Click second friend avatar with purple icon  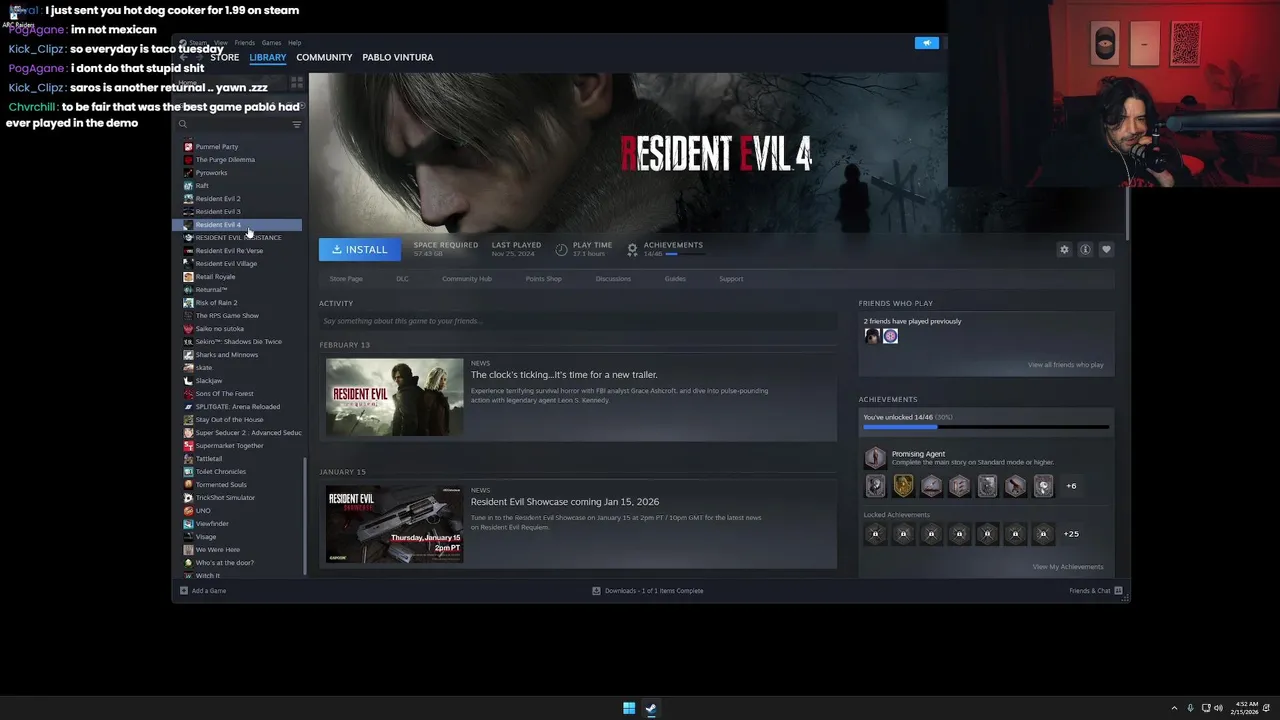[x=890, y=336]
